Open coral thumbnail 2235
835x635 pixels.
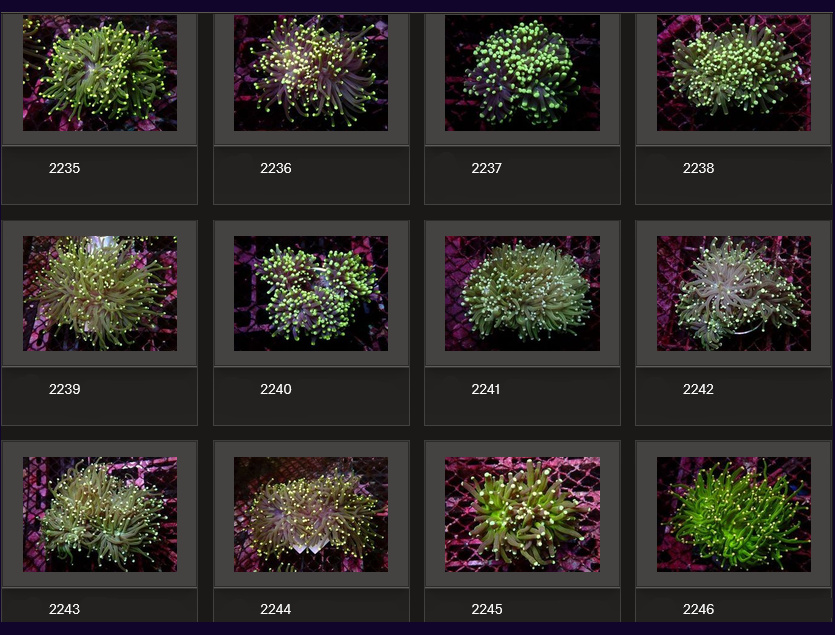click(x=100, y=73)
